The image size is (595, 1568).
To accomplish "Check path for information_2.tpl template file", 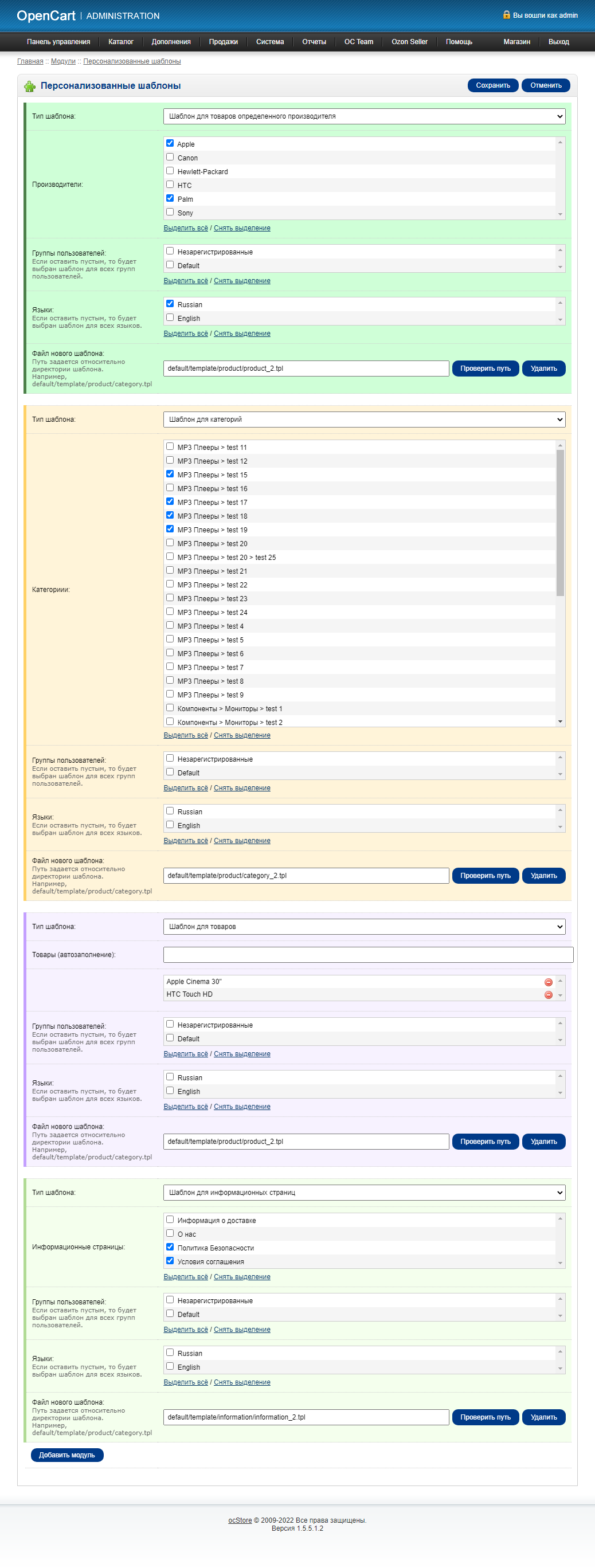I will 486,1417.
